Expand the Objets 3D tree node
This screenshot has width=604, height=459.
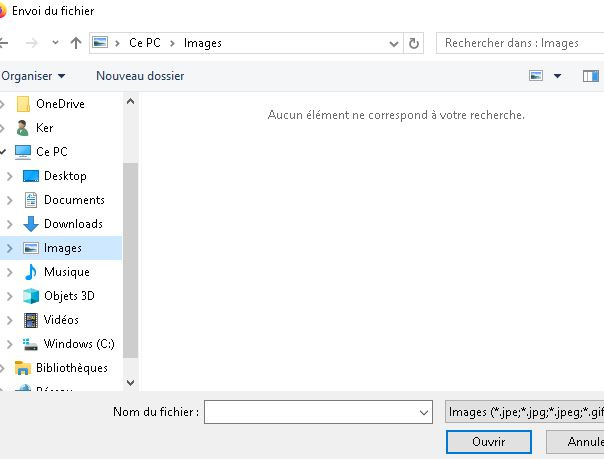click(x=10, y=296)
